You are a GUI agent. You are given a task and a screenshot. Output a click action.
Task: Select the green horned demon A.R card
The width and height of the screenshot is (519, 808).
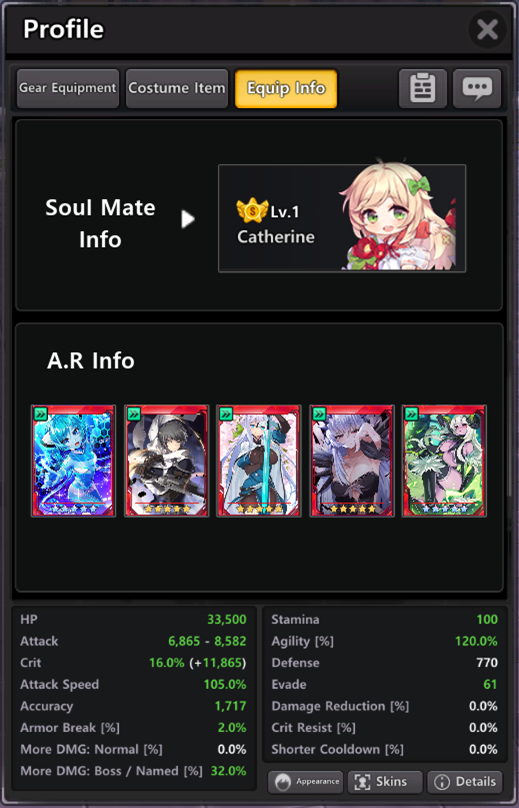(444, 461)
